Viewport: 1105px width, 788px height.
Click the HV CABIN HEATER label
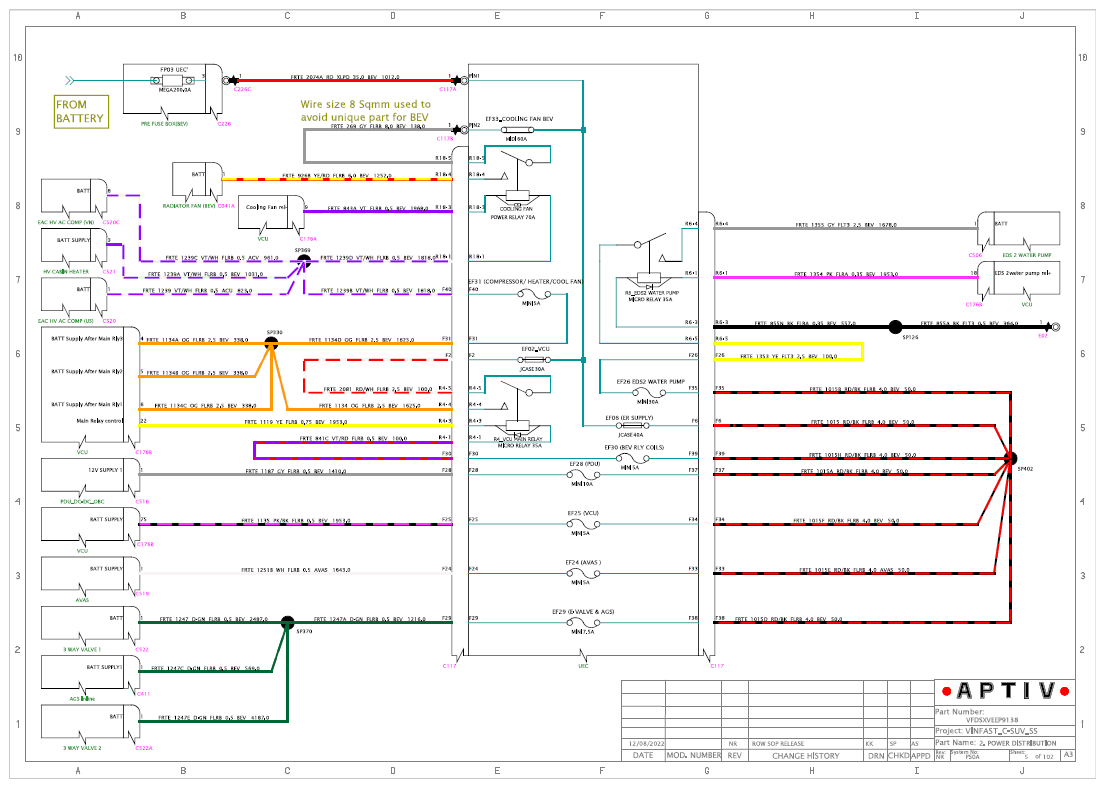click(x=66, y=271)
